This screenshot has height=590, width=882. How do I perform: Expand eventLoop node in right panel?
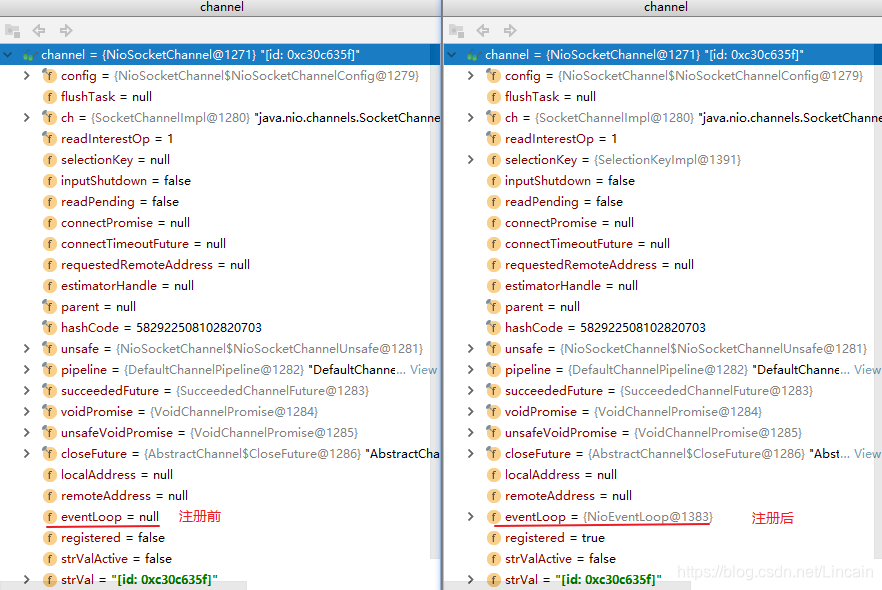pos(471,516)
